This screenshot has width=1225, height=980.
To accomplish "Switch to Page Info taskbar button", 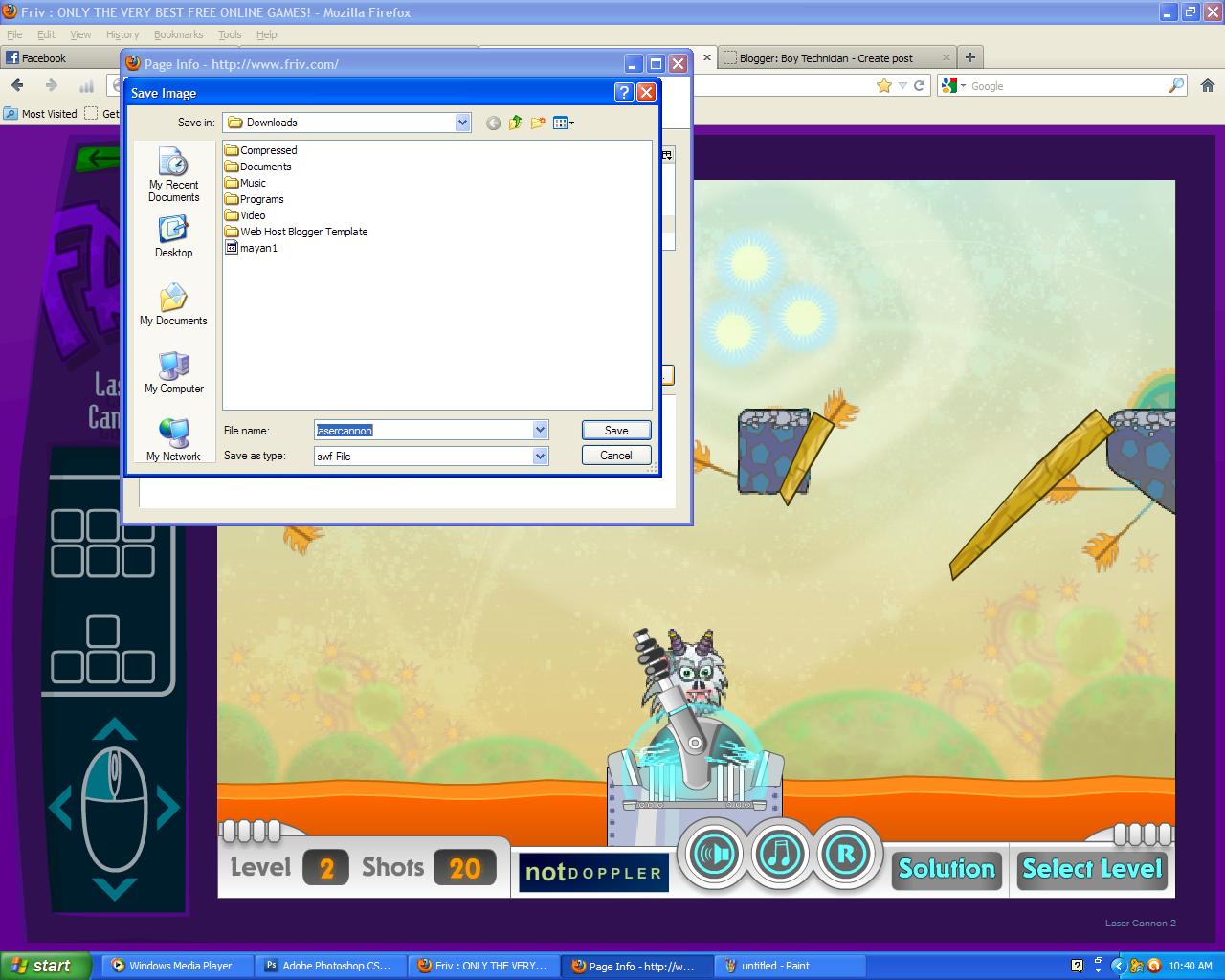I will 636,966.
